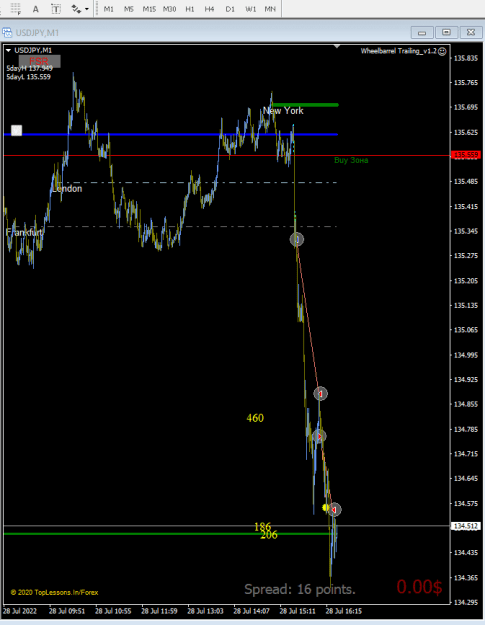485x625 pixels.
Task: Click the 5dayL 135.559 label
Action: pyautogui.click(x=28, y=77)
